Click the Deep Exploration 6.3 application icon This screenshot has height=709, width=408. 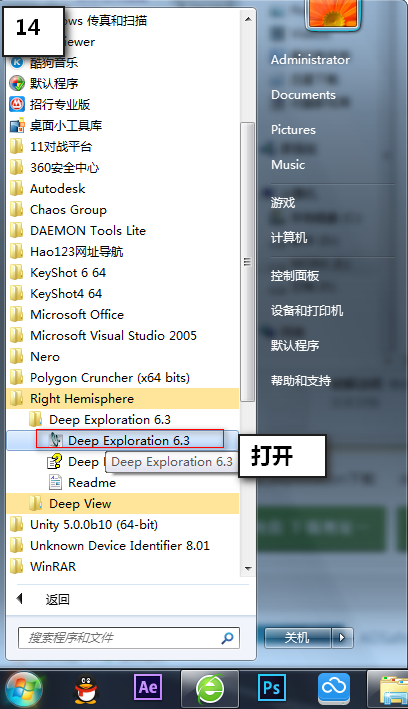55,440
